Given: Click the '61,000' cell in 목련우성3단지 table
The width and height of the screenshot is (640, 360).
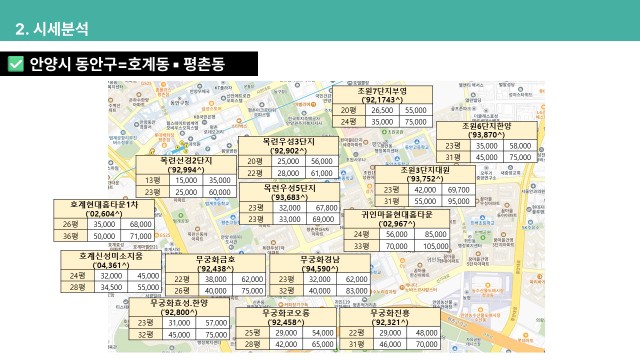Looking at the screenshot, I should (x=322, y=173).
